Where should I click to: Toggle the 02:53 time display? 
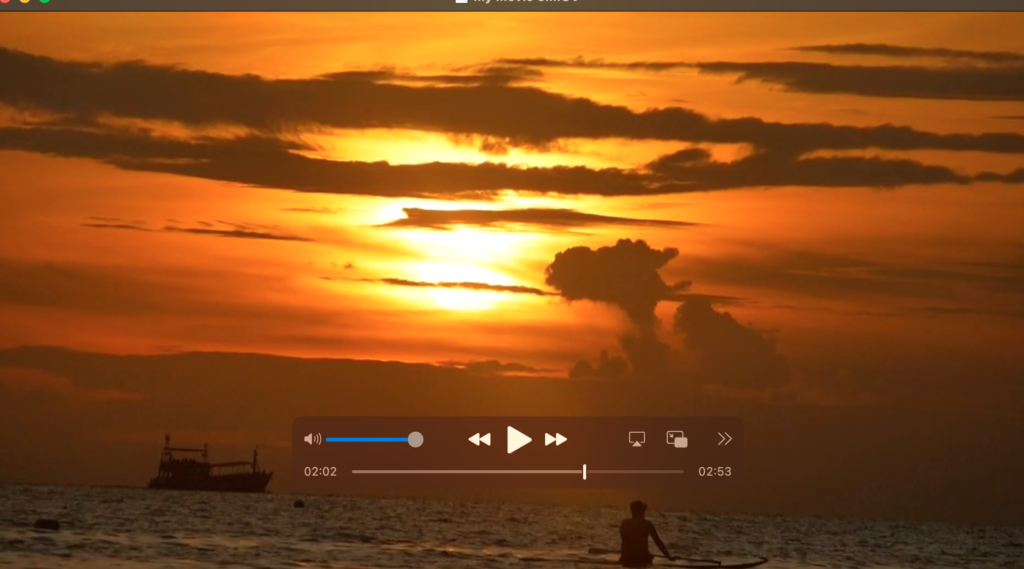click(x=715, y=471)
